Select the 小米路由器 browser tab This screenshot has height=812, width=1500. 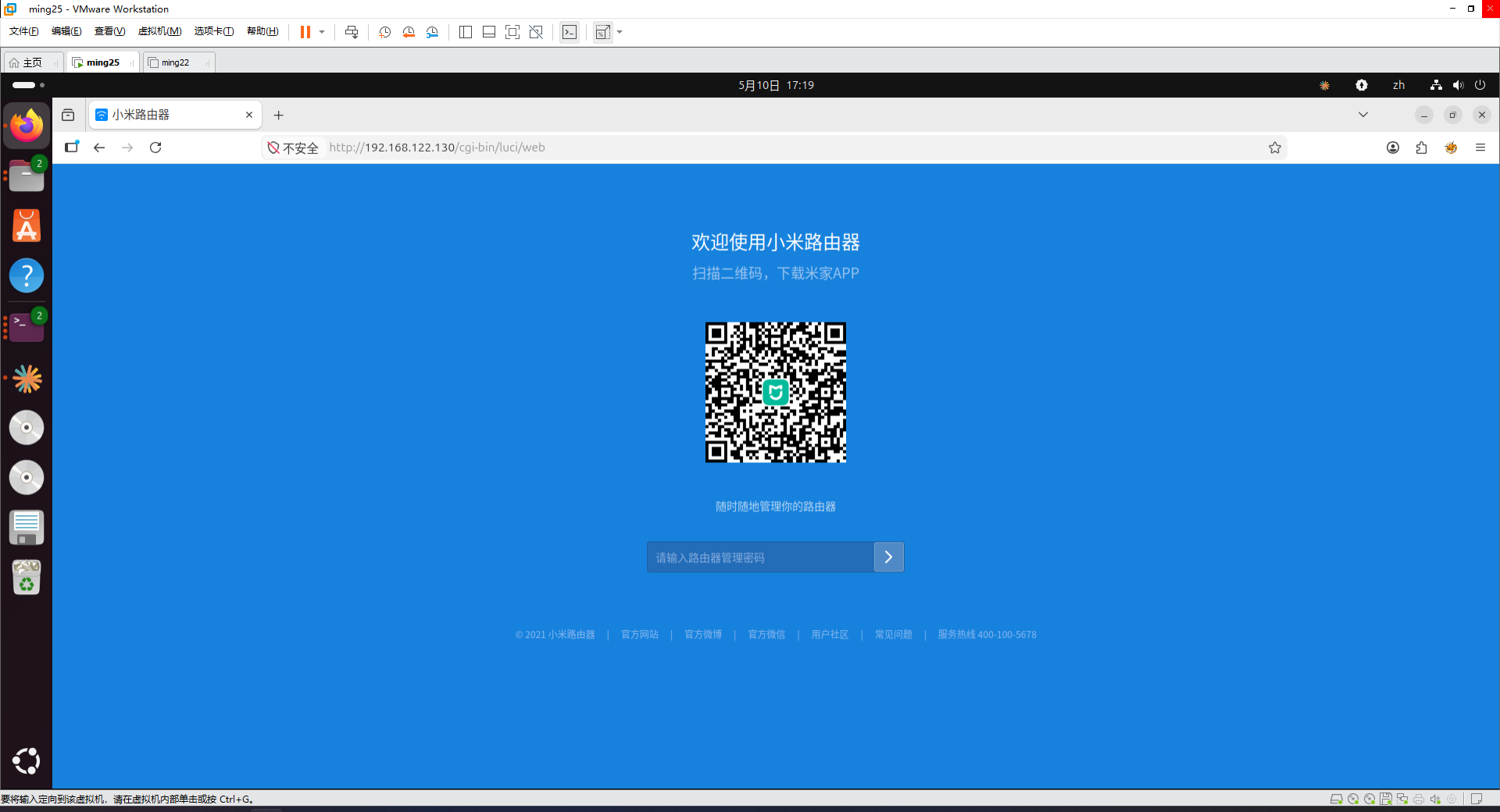(174, 115)
